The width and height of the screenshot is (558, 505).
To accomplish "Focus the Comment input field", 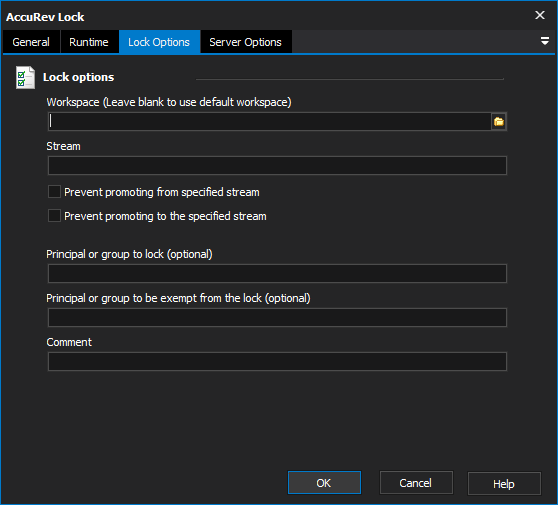I will pyautogui.click(x=277, y=362).
